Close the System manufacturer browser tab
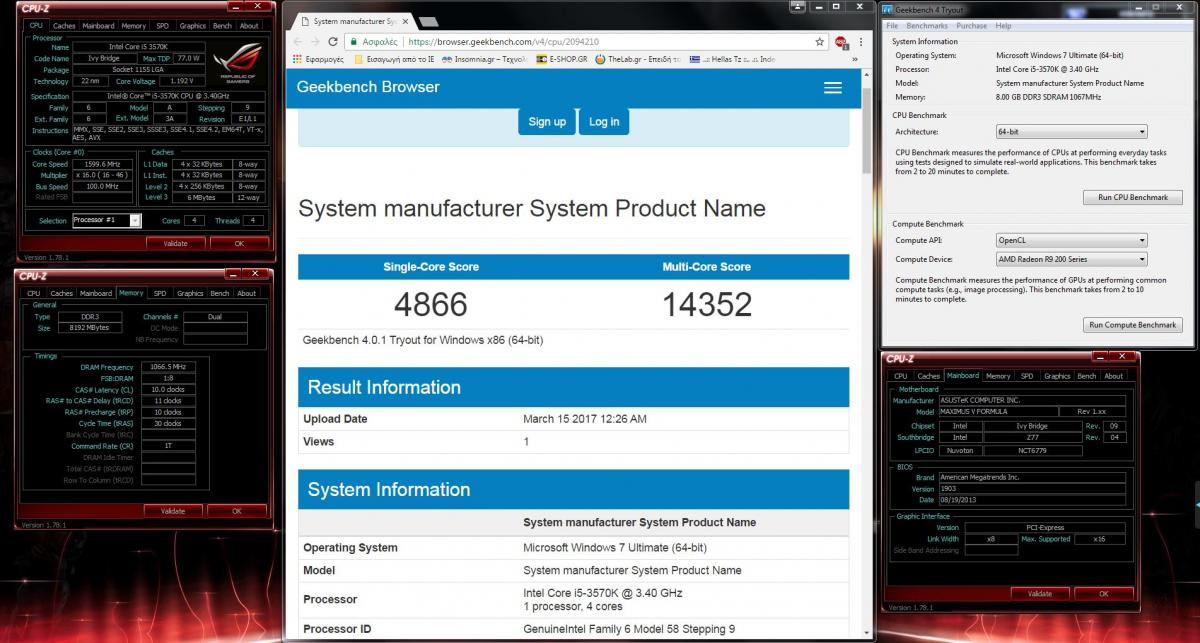This screenshot has height=643, width=1200. click(403, 20)
